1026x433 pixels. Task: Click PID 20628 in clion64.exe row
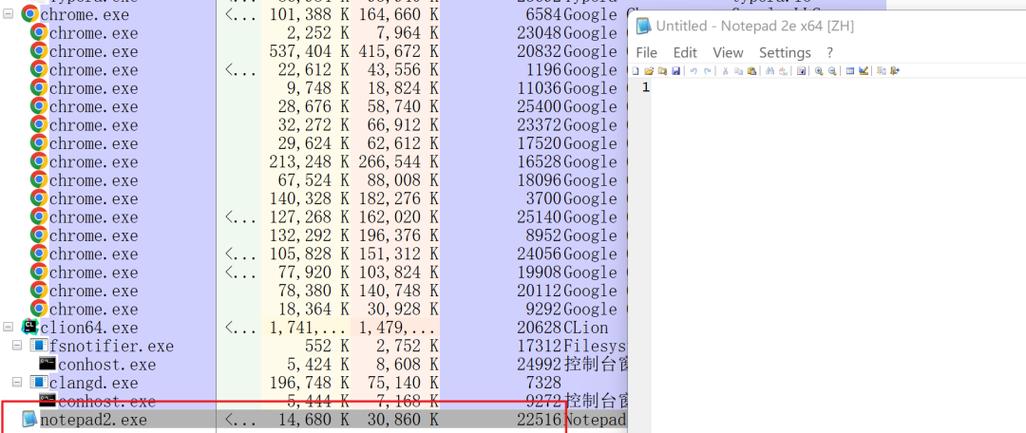click(539, 327)
